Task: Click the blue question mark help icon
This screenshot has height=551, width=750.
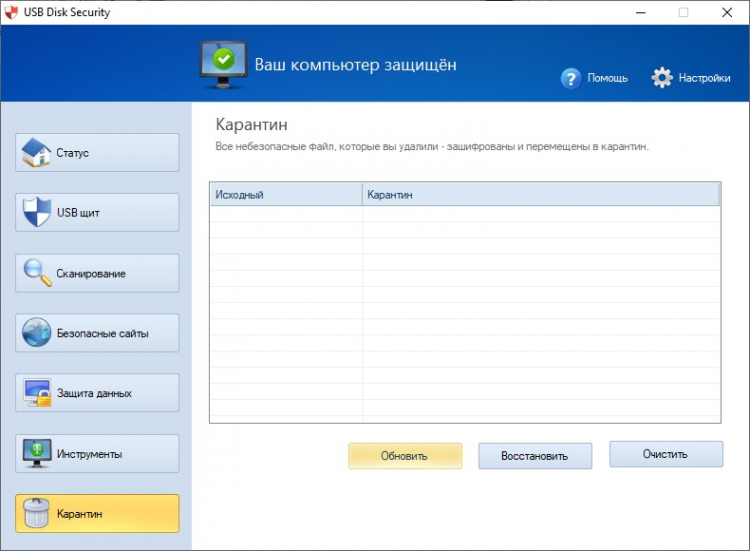Action: [x=571, y=78]
